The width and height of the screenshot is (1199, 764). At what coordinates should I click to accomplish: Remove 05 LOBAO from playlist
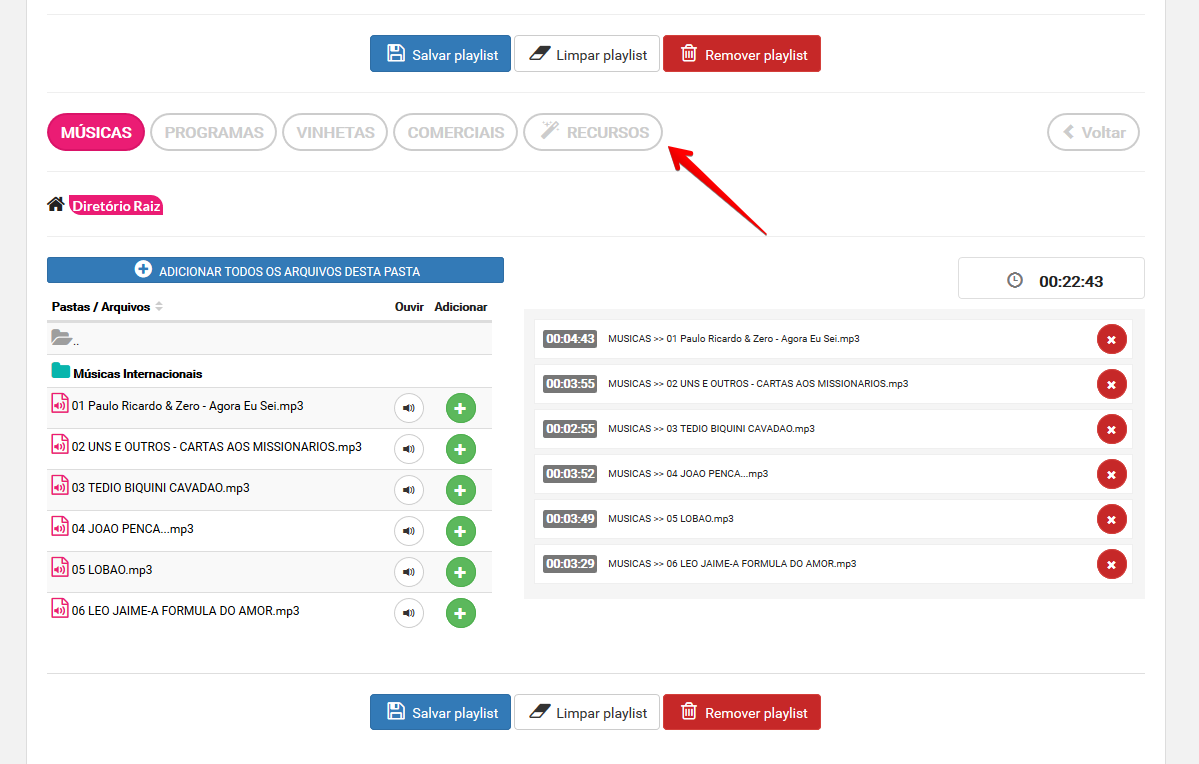pyautogui.click(x=1112, y=520)
